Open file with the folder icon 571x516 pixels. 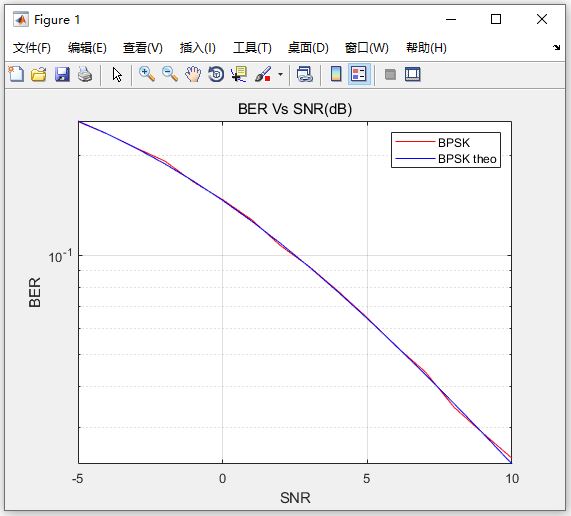click(39, 74)
